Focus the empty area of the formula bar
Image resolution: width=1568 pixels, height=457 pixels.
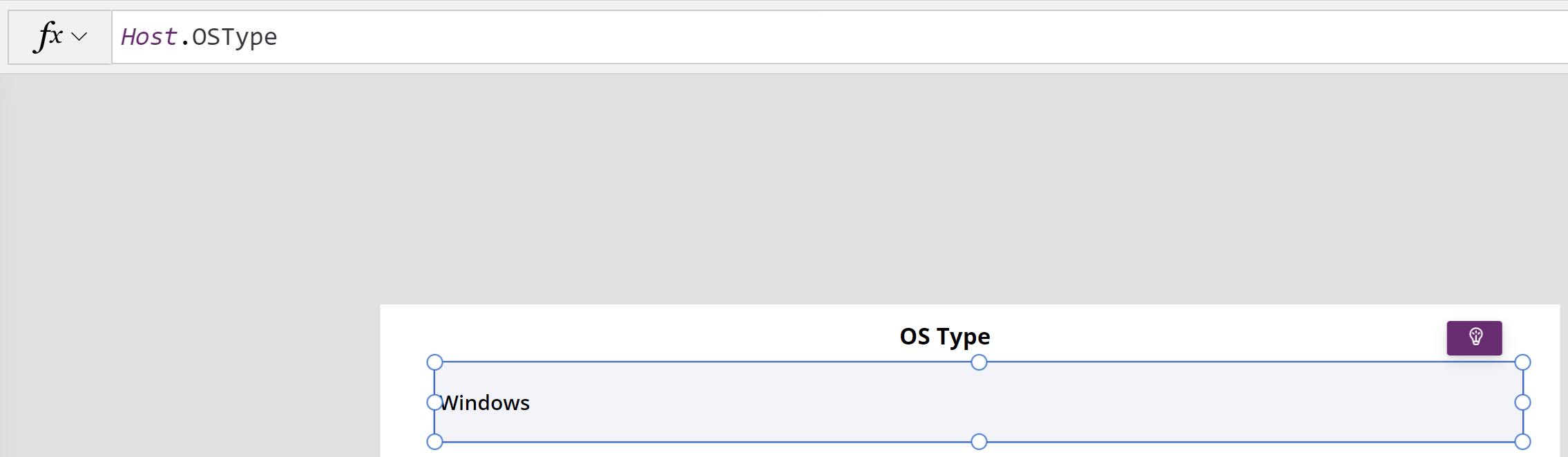tap(898, 37)
